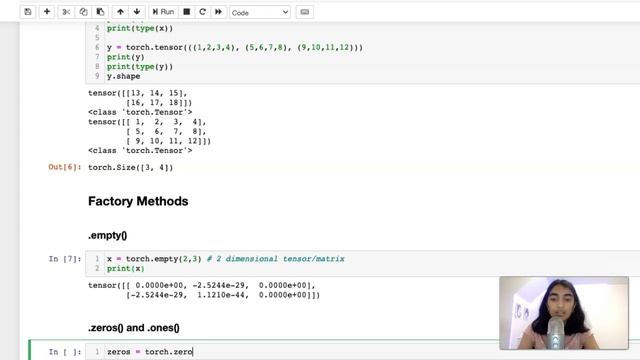Open the command palette keyboard icon

pos(304,12)
